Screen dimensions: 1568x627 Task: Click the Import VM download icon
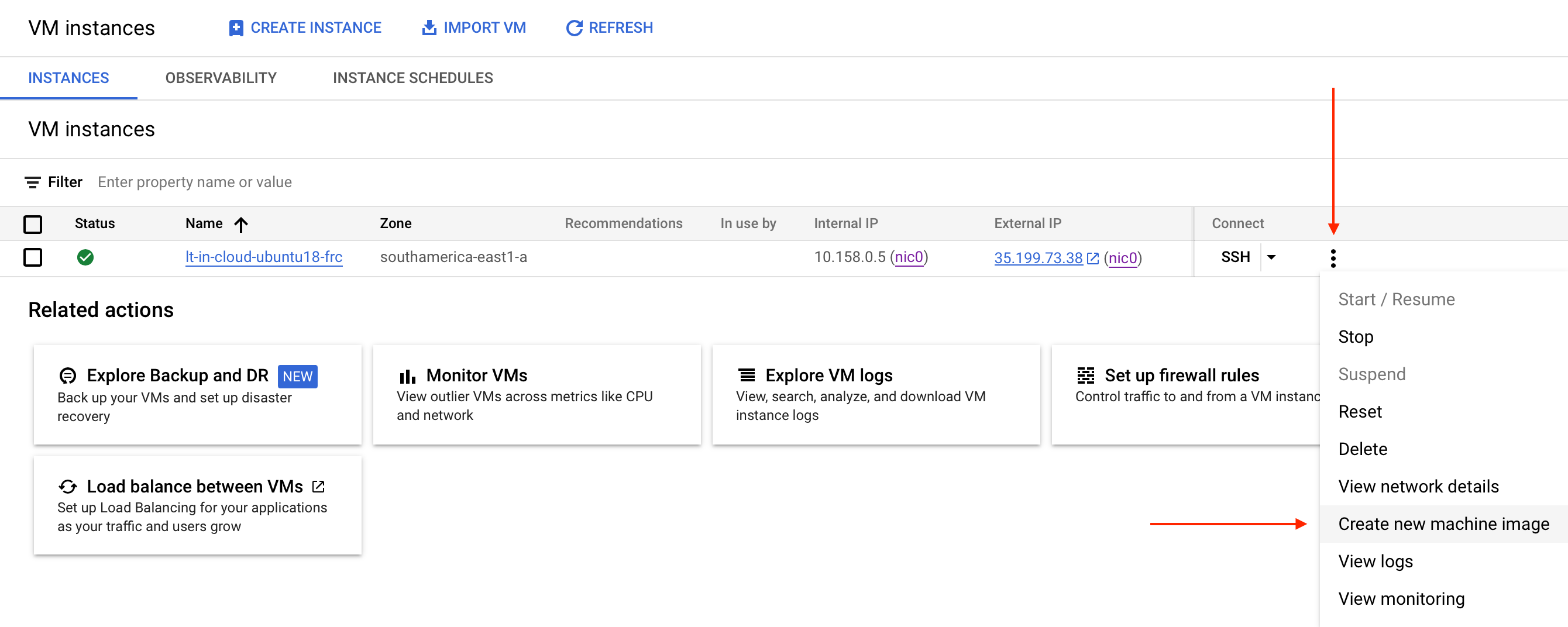pos(429,28)
